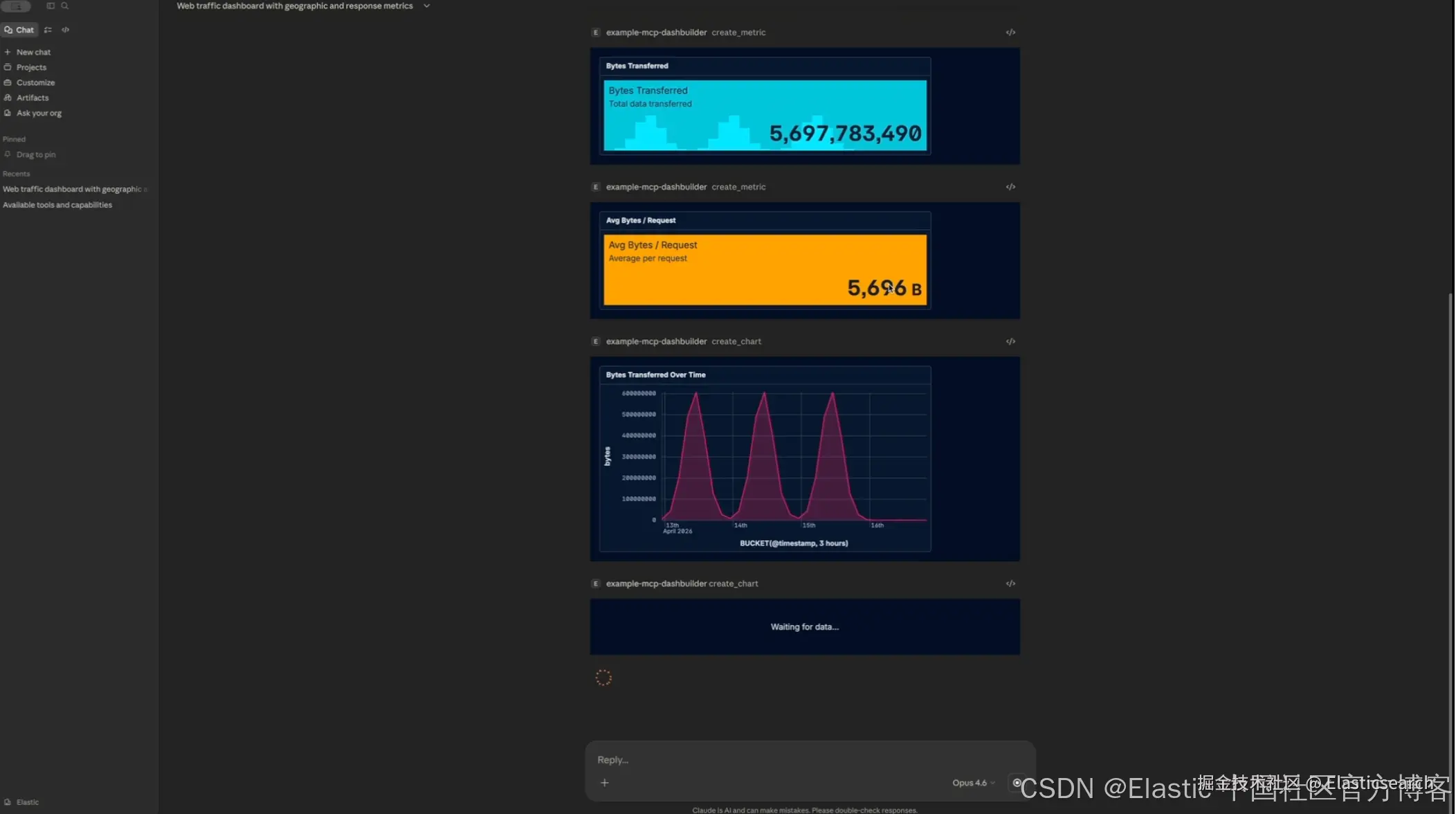Open Available tools and capabilities chat

(x=57, y=205)
